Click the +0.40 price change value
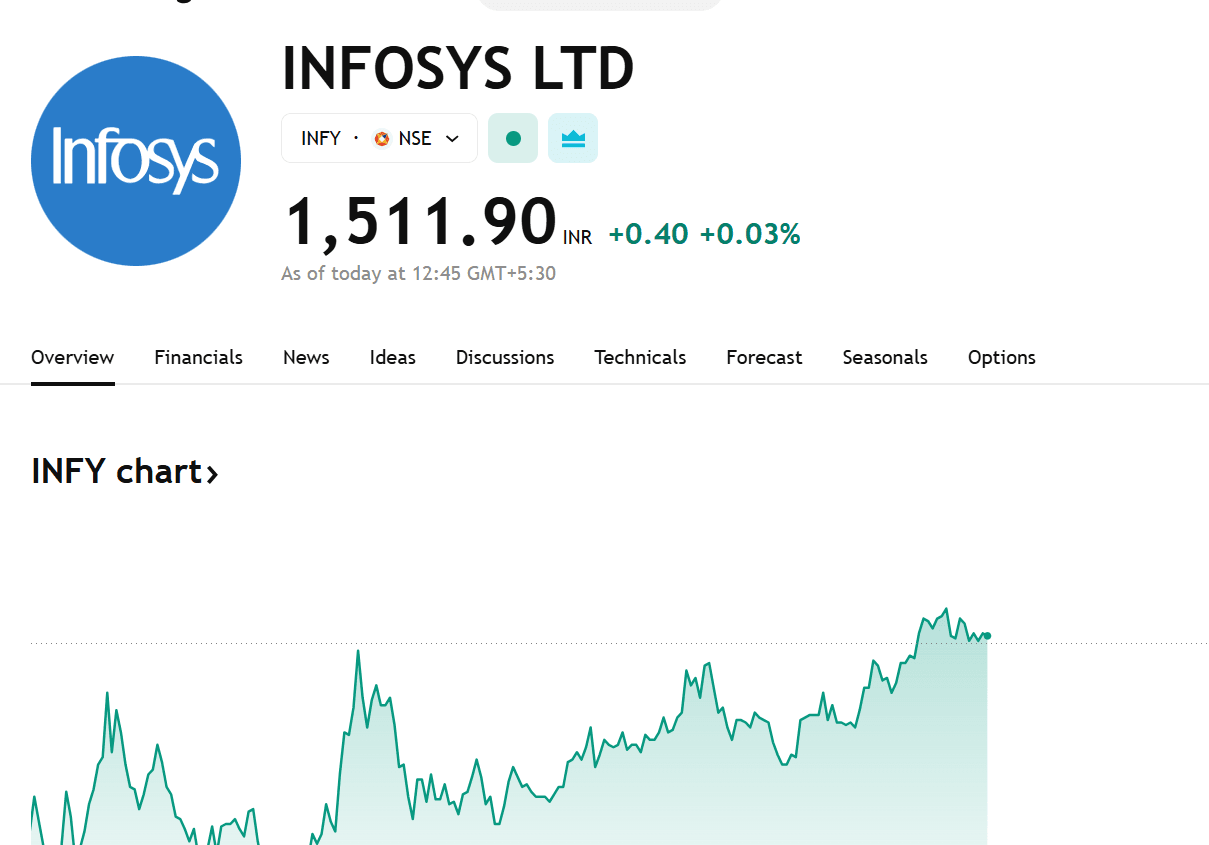Viewport: 1209px width, 845px height. pyautogui.click(x=648, y=234)
